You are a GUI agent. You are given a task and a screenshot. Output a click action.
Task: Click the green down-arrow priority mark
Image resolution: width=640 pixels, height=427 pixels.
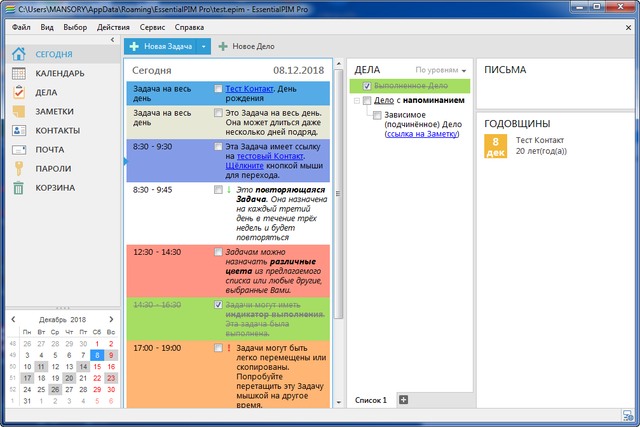[229, 190]
